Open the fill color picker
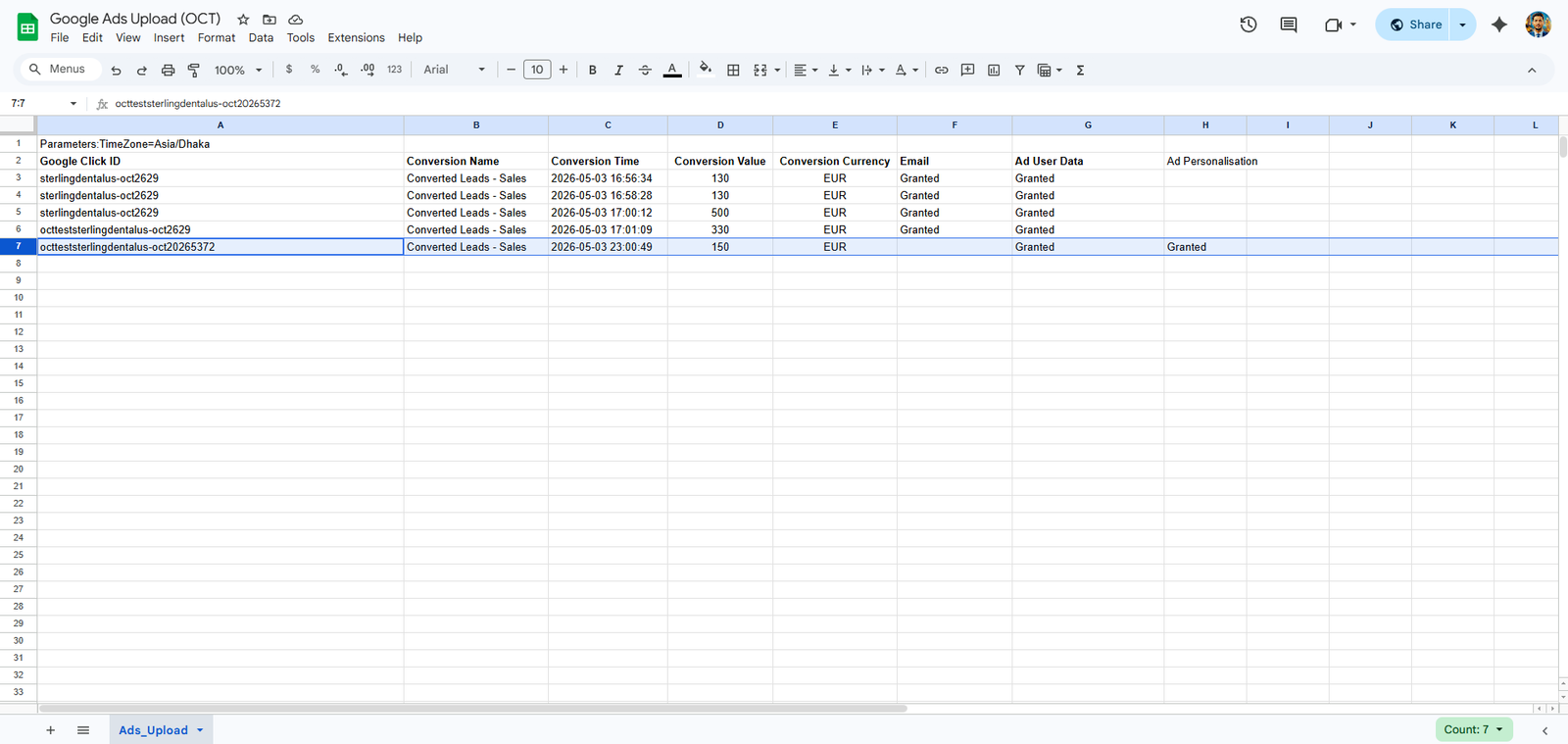This screenshot has width=1568, height=744. tap(706, 70)
